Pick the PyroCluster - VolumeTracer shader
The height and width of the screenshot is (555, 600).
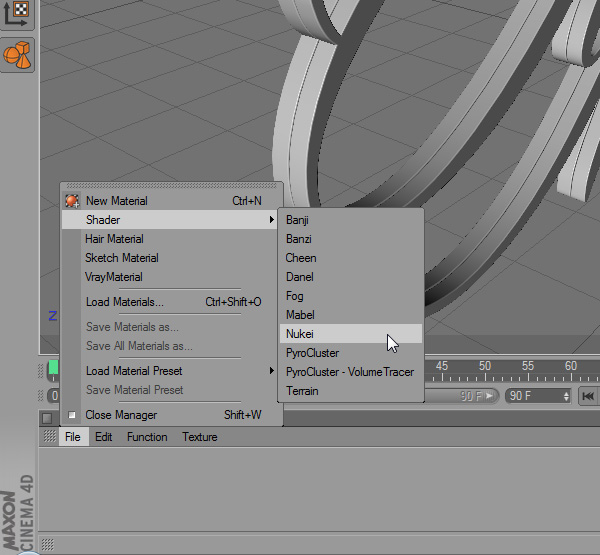(x=349, y=372)
